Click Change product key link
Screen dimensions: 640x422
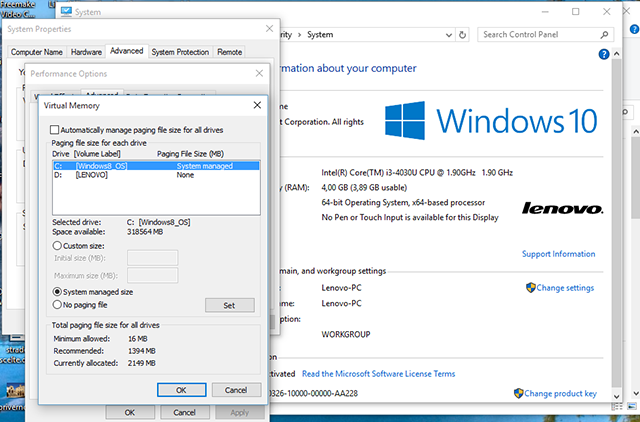pyautogui.click(x=560, y=393)
